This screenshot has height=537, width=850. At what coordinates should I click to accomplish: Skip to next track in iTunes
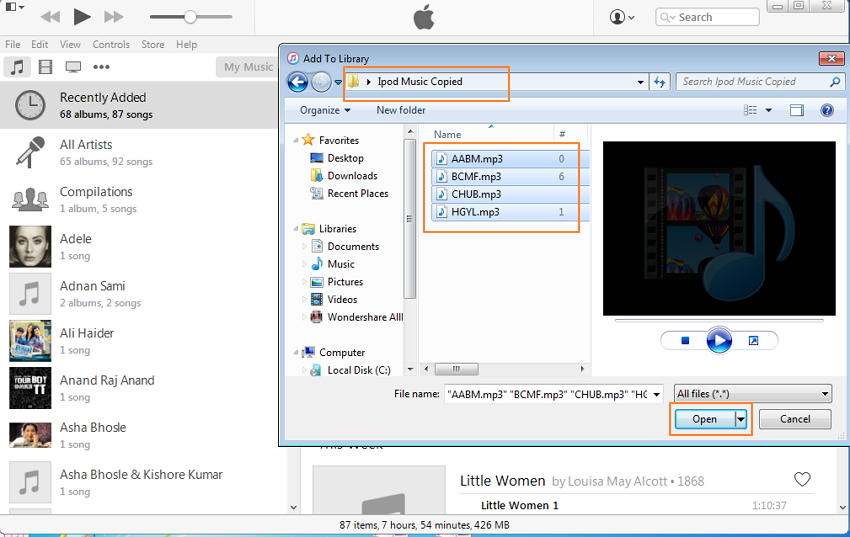tap(114, 17)
